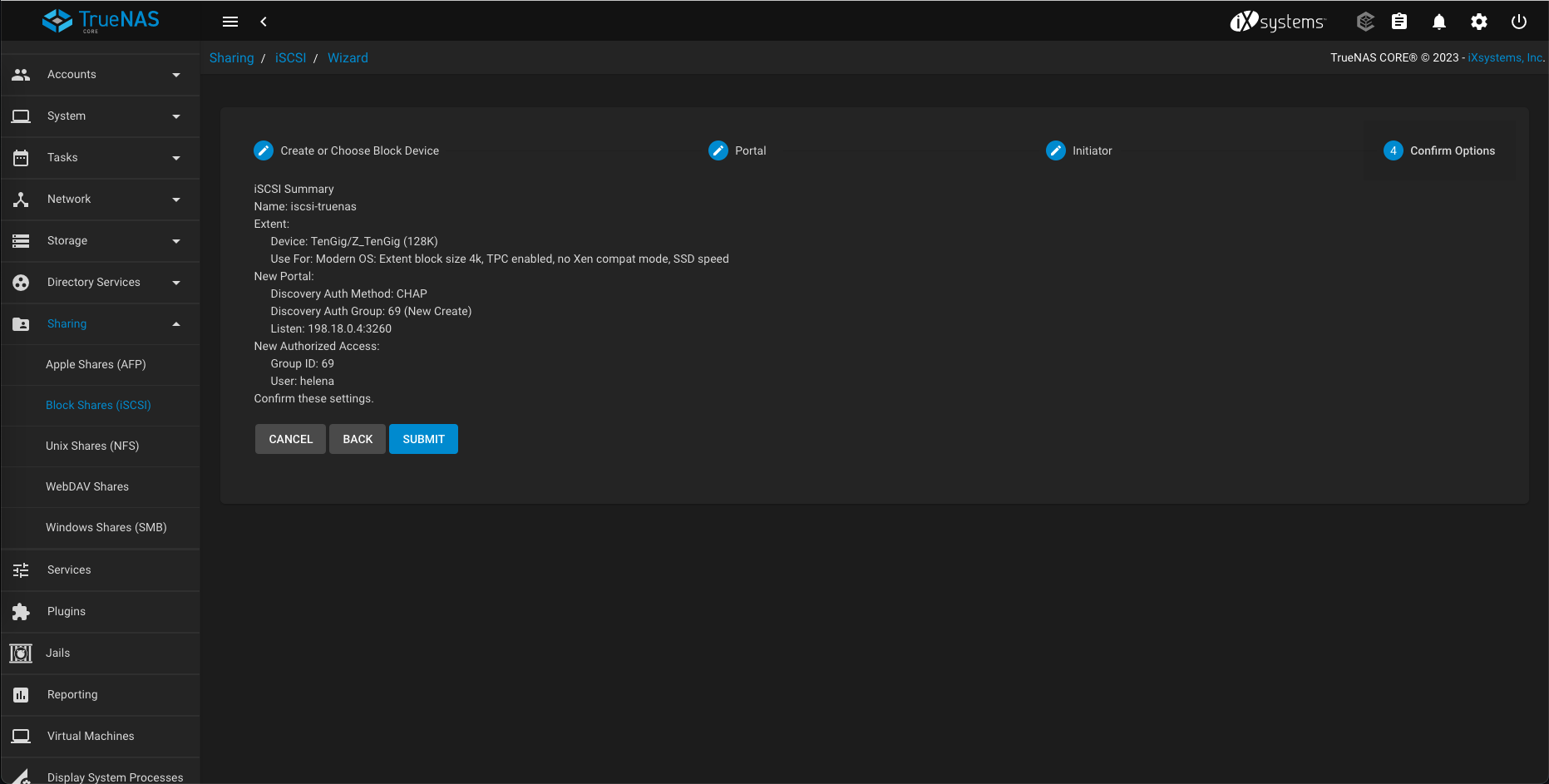Select Create or Choose Block Device step
The image size is (1549, 784).
point(359,150)
